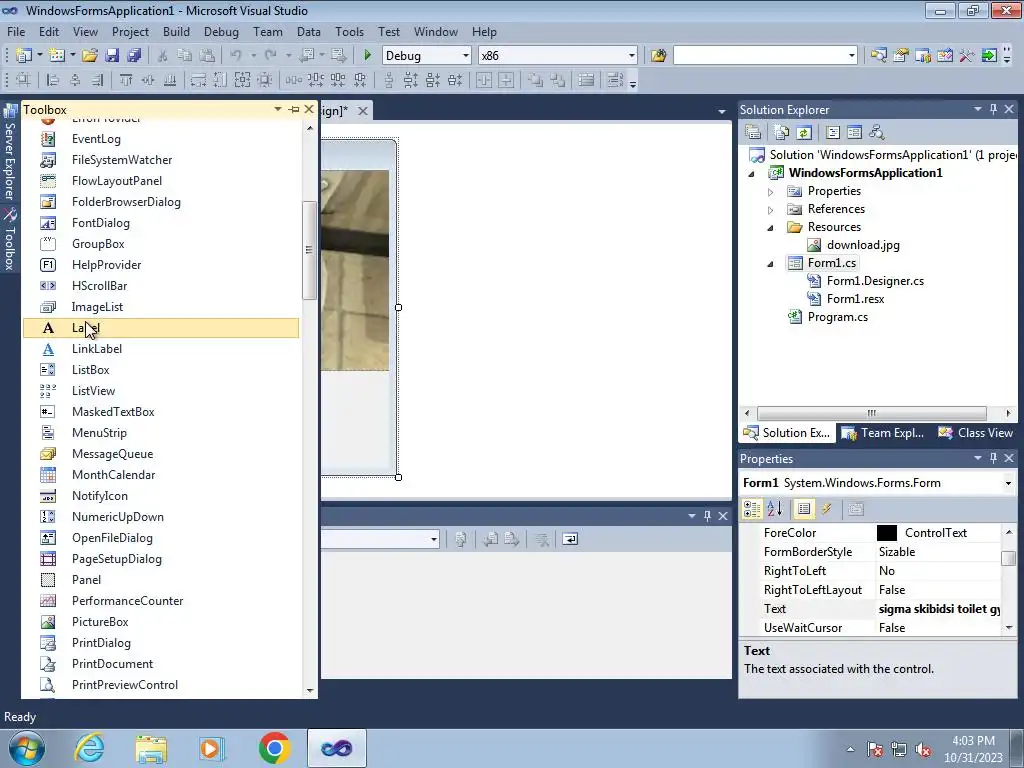Click Refresh icon in Solution Explorer toolbar
The image size is (1024, 768).
tap(804, 133)
